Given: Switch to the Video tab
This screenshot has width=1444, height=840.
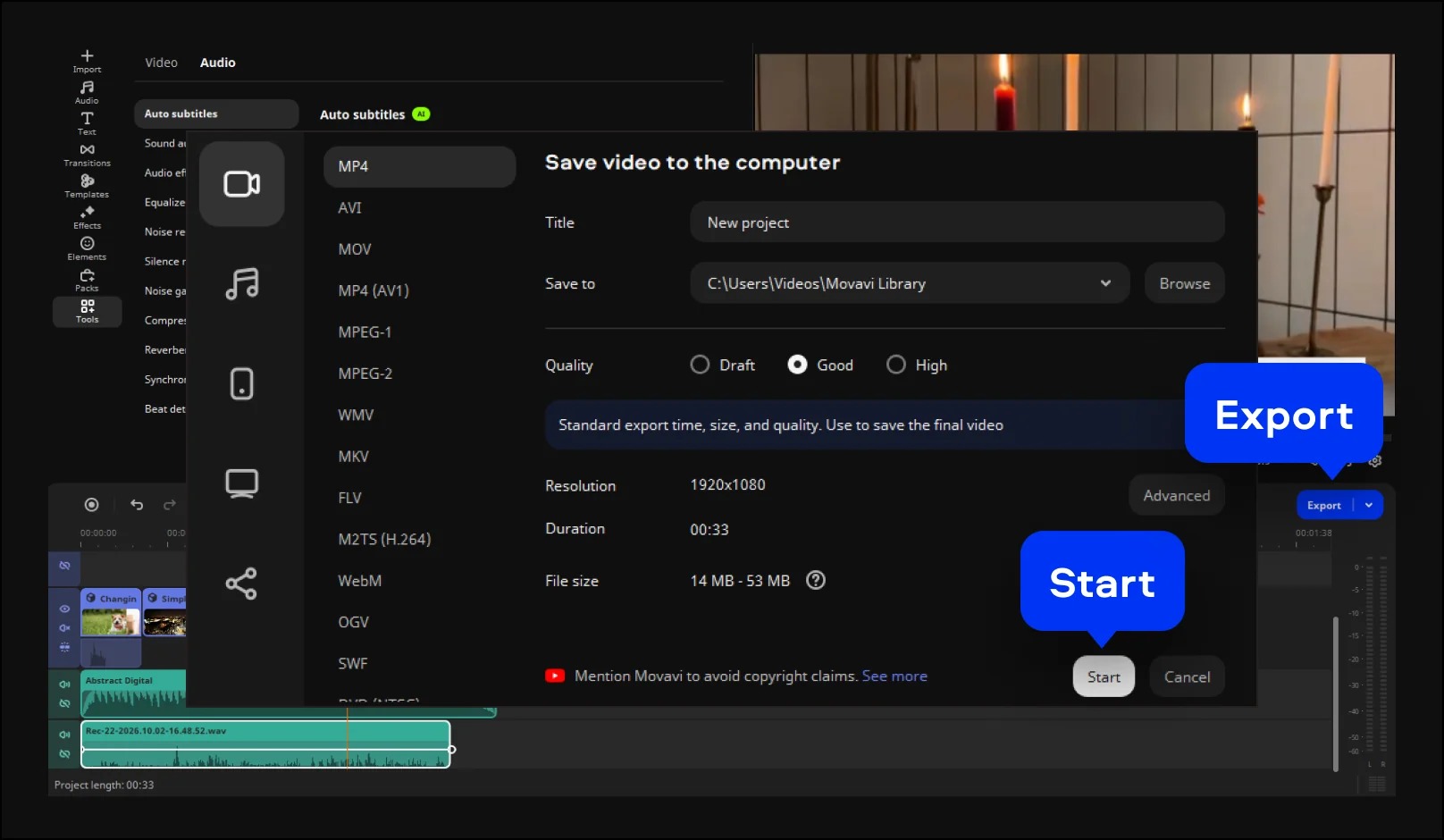Looking at the screenshot, I should 161,63.
